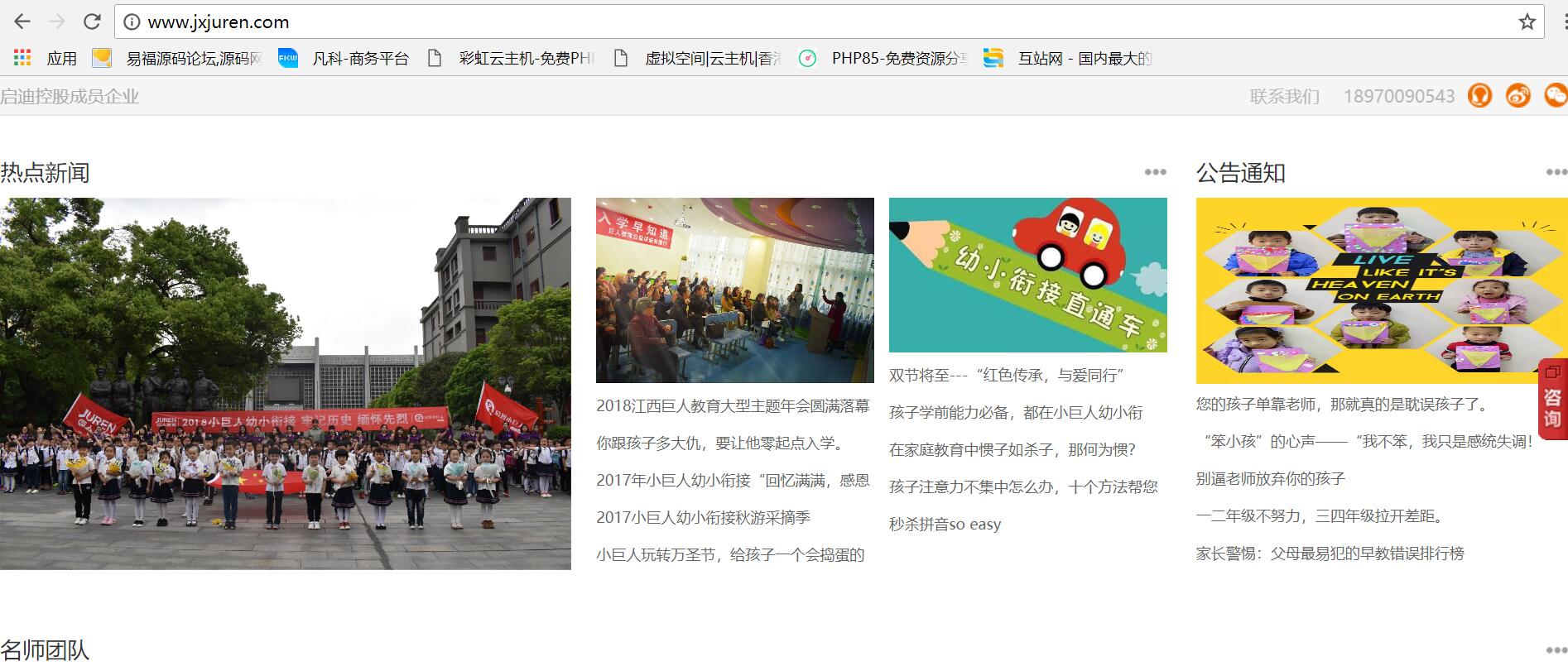Expand more 公告通知 via the dots icon
The width and height of the screenshot is (1568, 671).
tap(1555, 172)
